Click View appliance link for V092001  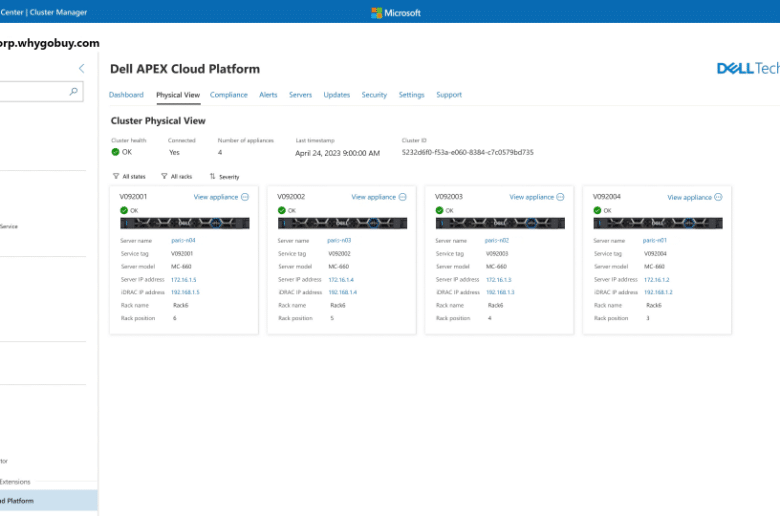click(216, 197)
